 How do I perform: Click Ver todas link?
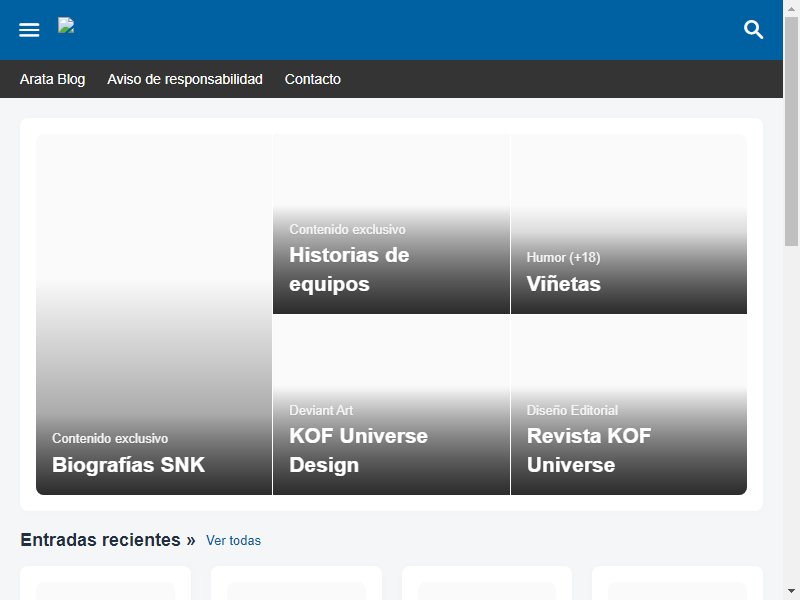(233, 540)
